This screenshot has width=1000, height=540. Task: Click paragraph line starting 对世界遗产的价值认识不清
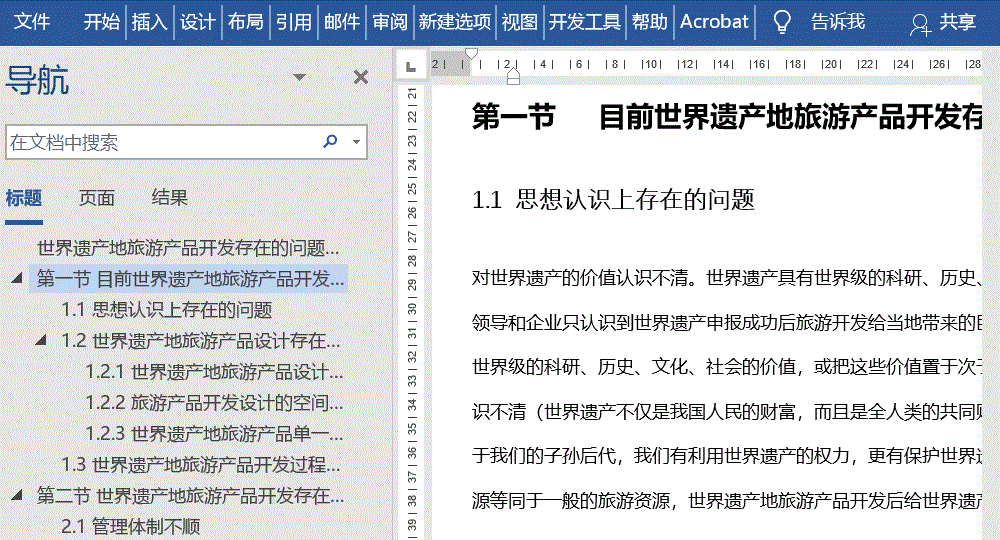pyautogui.click(x=726, y=278)
